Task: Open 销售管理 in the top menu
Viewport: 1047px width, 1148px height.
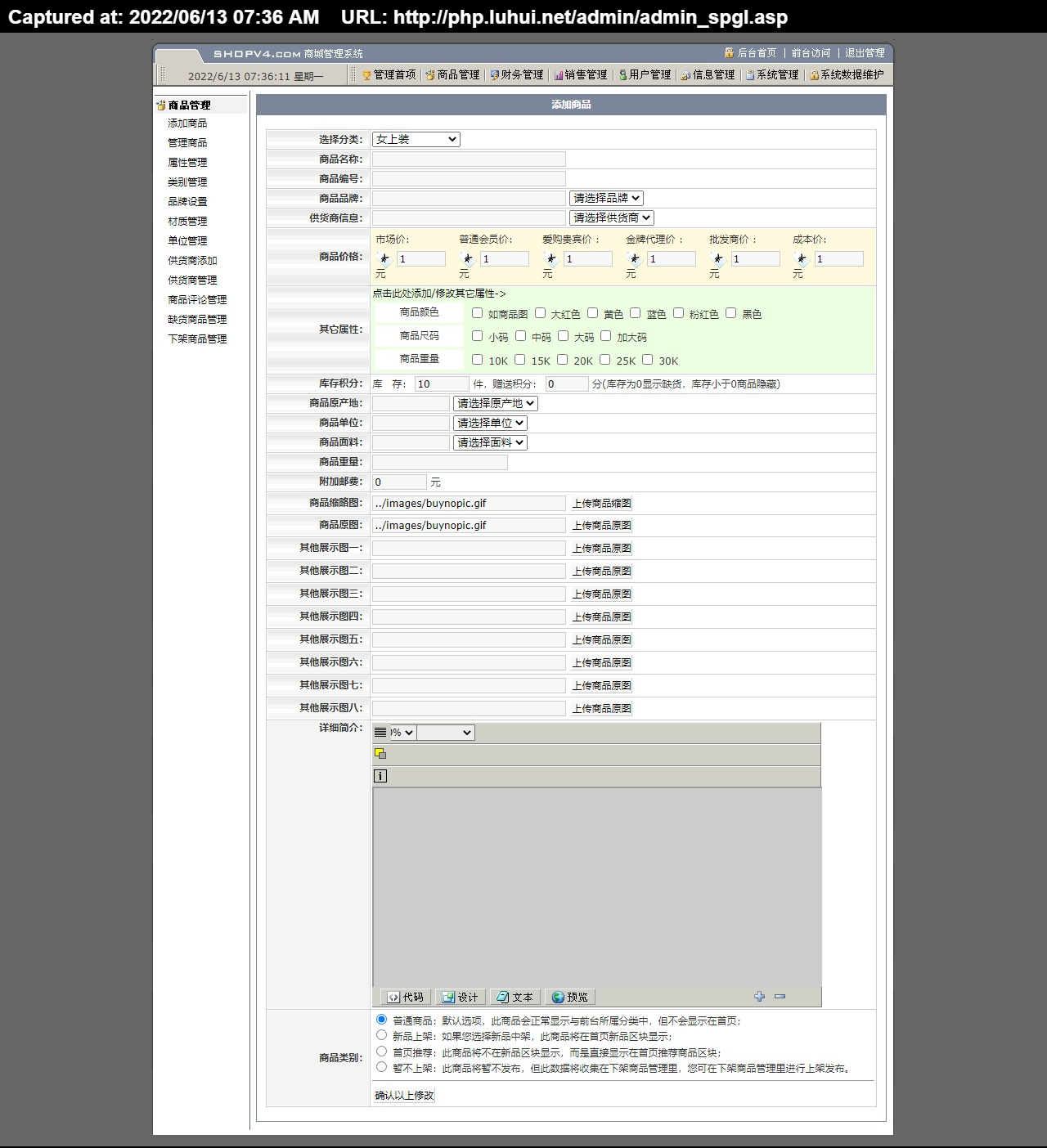Action: tap(580, 74)
